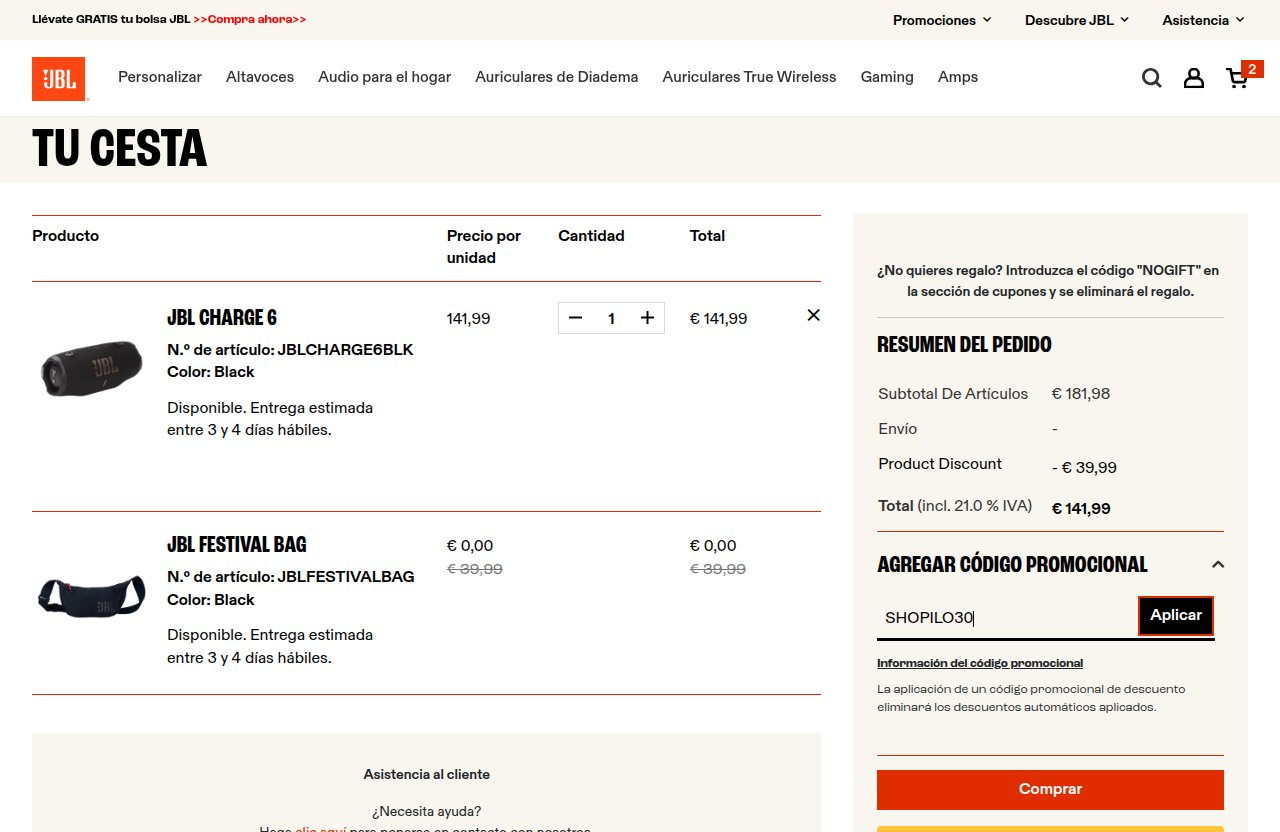This screenshot has height=832, width=1280.
Task: Open the user account icon
Action: (1194, 78)
